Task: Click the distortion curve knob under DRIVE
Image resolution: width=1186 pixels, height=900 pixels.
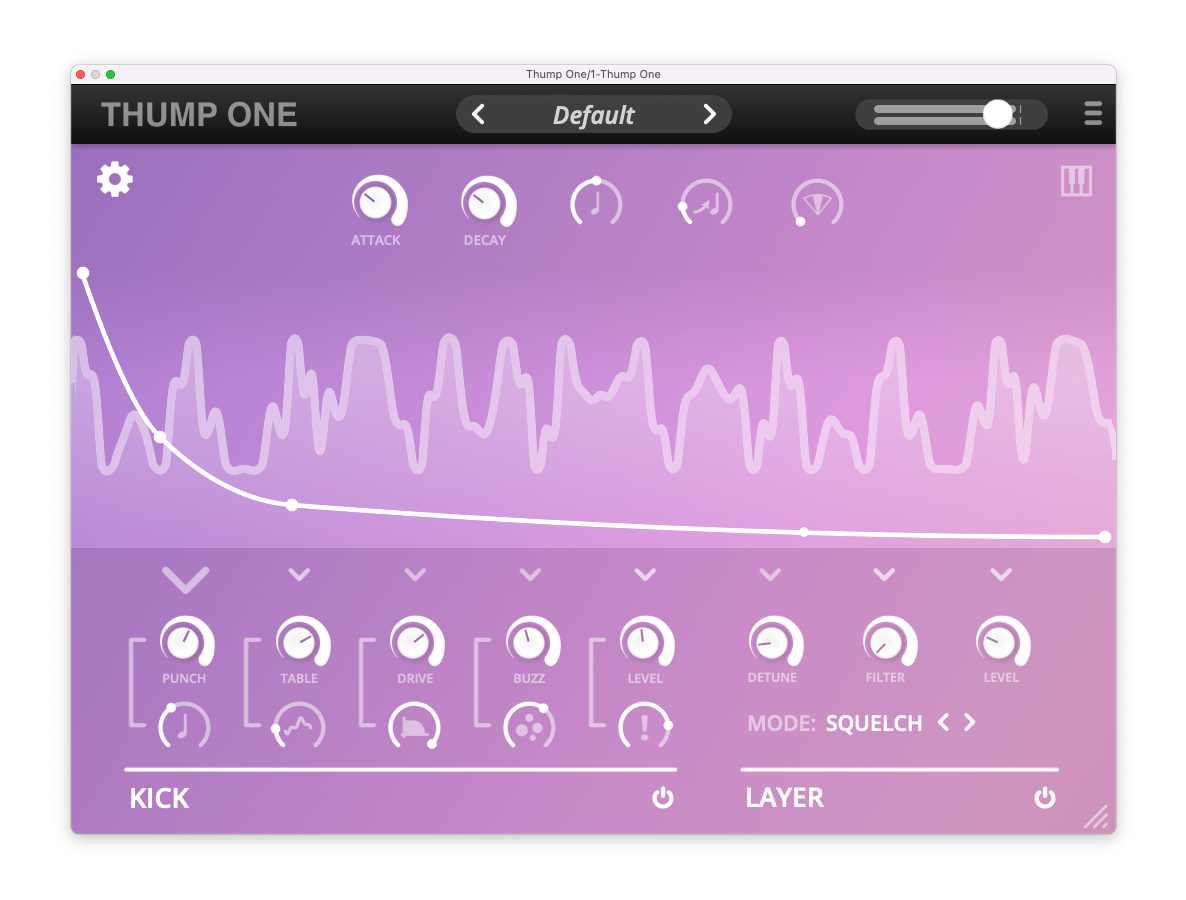Action: [x=414, y=725]
